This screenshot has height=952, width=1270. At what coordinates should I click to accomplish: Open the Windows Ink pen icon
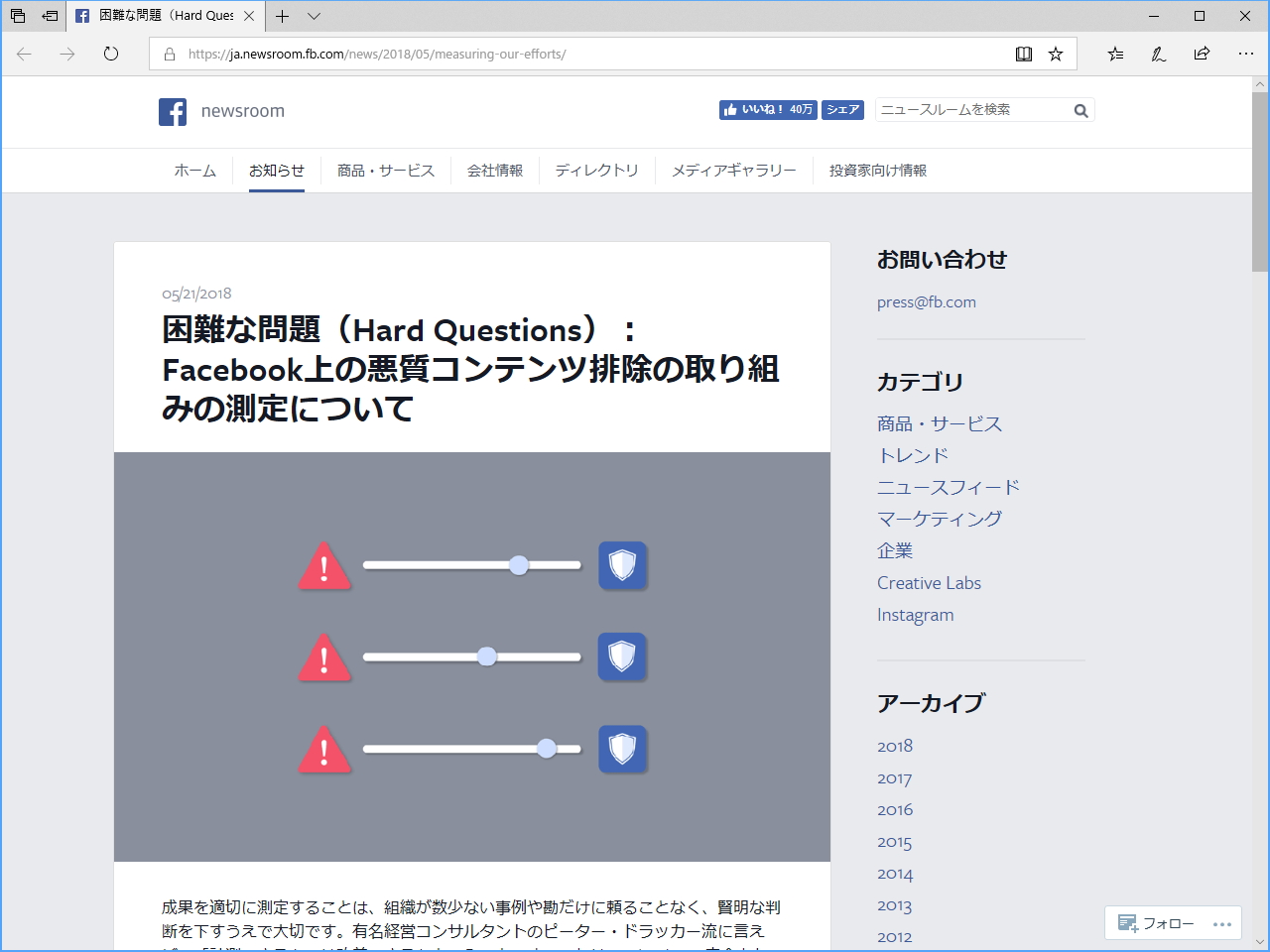pyautogui.click(x=1158, y=55)
